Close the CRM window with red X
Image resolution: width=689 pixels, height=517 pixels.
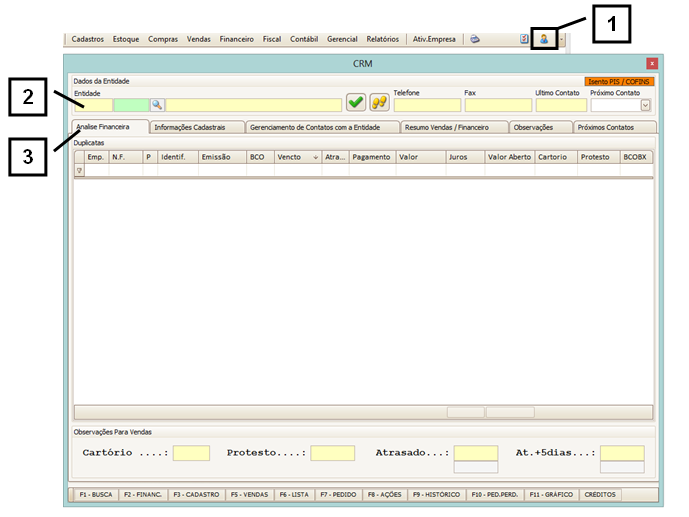(652, 62)
